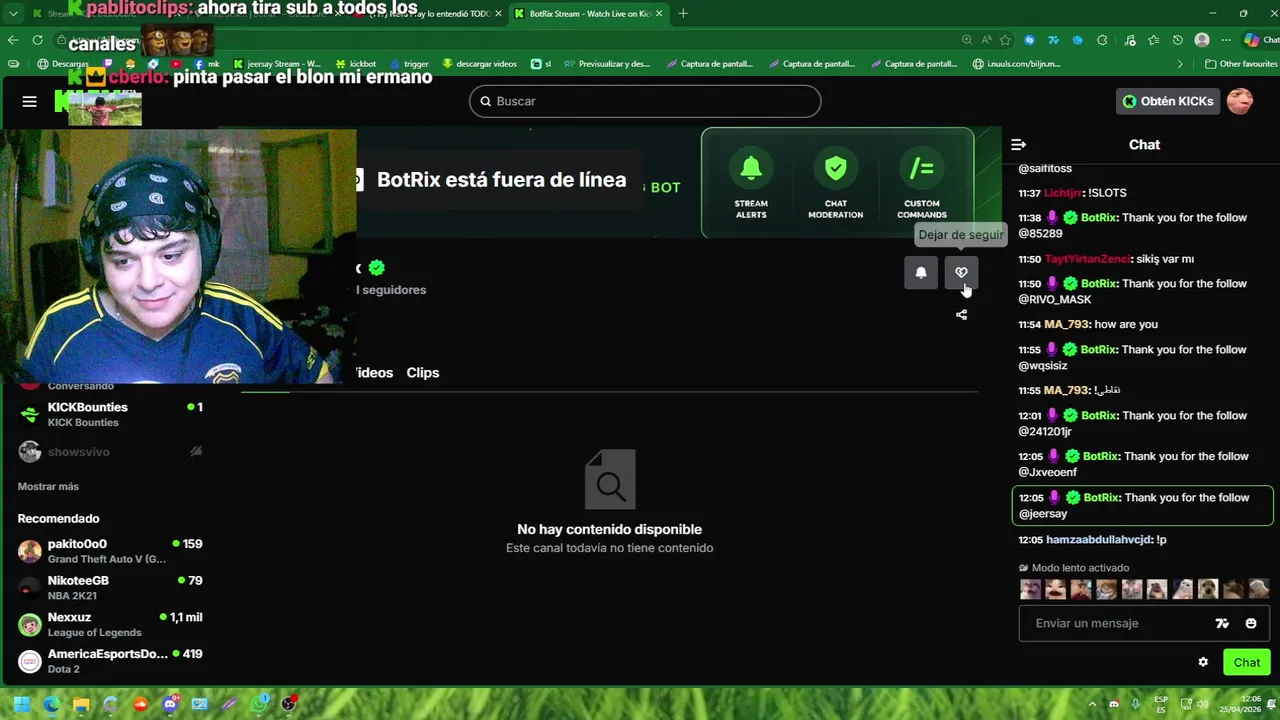Open browser zoom magnifier icon

pos(967,40)
